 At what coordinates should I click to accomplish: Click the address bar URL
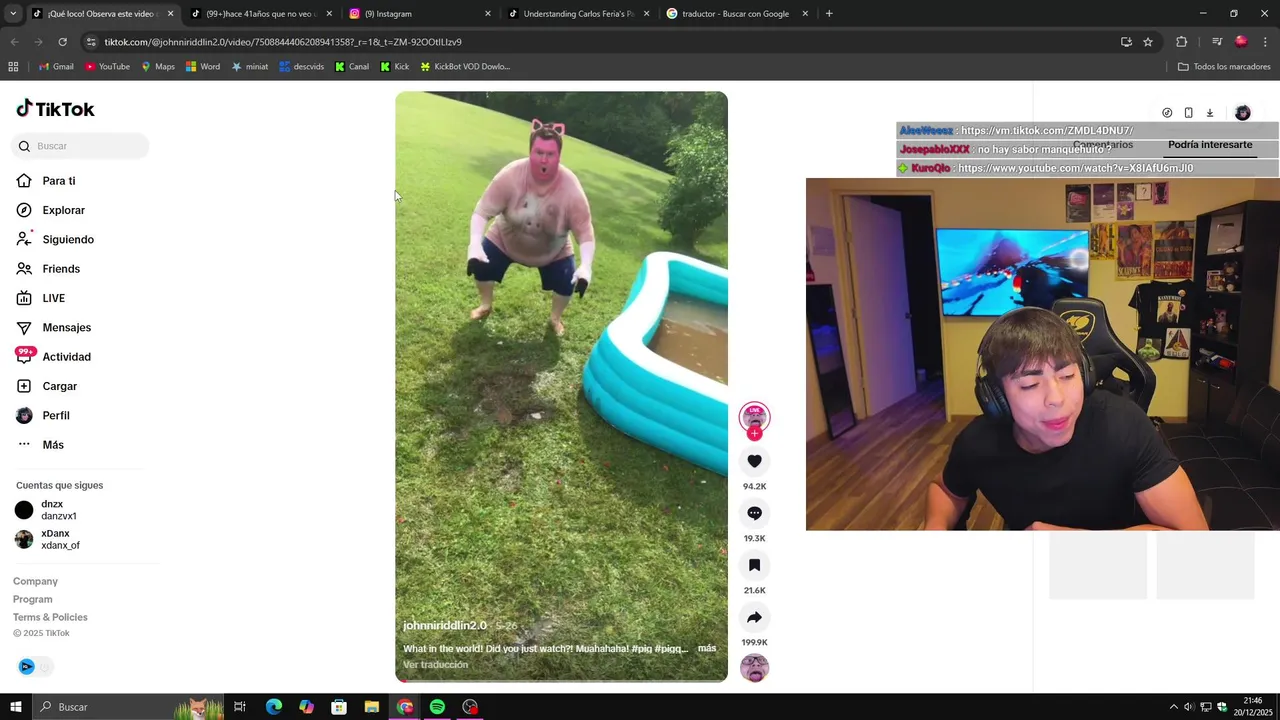pos(283,42)
